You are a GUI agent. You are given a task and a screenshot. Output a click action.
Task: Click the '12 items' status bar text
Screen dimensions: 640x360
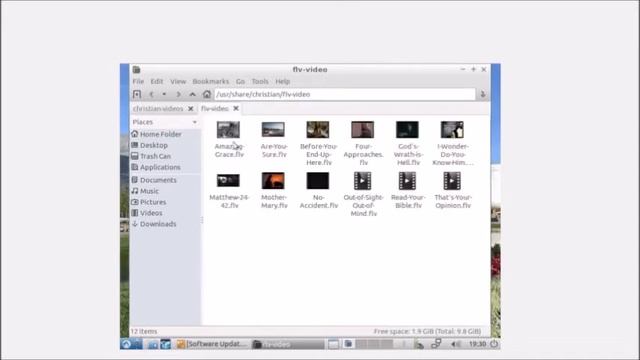pyautogui.click(x=144, y=331)
